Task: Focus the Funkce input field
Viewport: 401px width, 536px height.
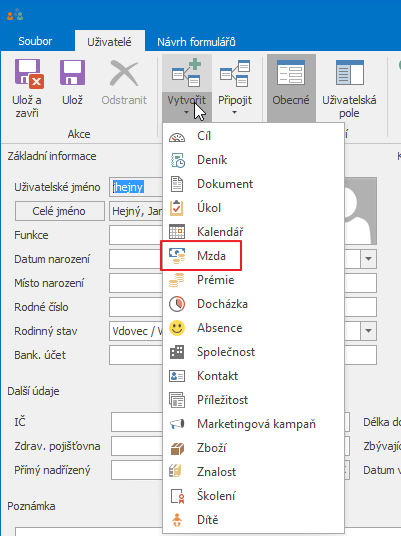Action: 136,235
